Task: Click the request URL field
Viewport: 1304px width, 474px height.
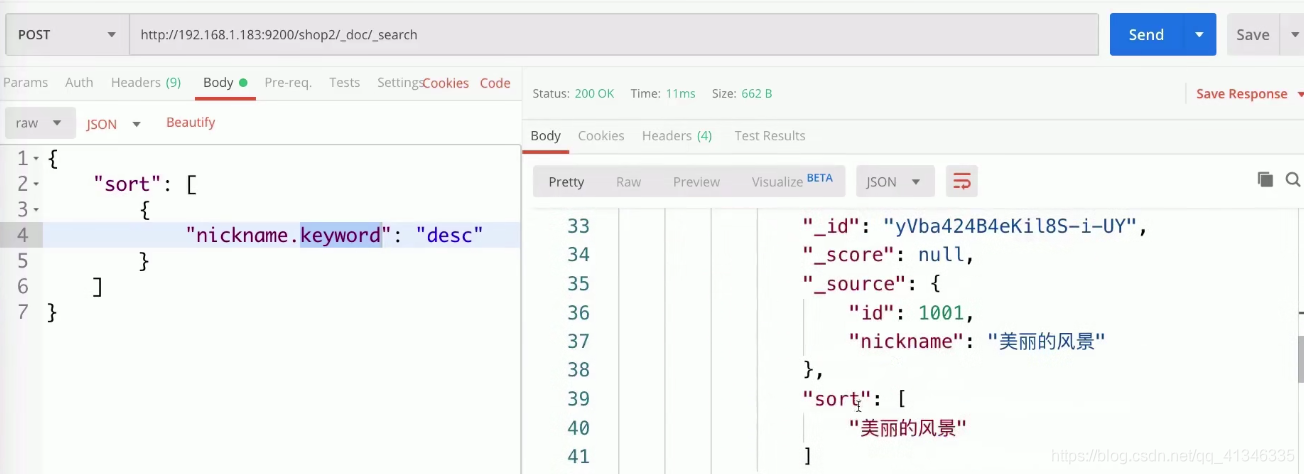Action: [x=614, y=34]
